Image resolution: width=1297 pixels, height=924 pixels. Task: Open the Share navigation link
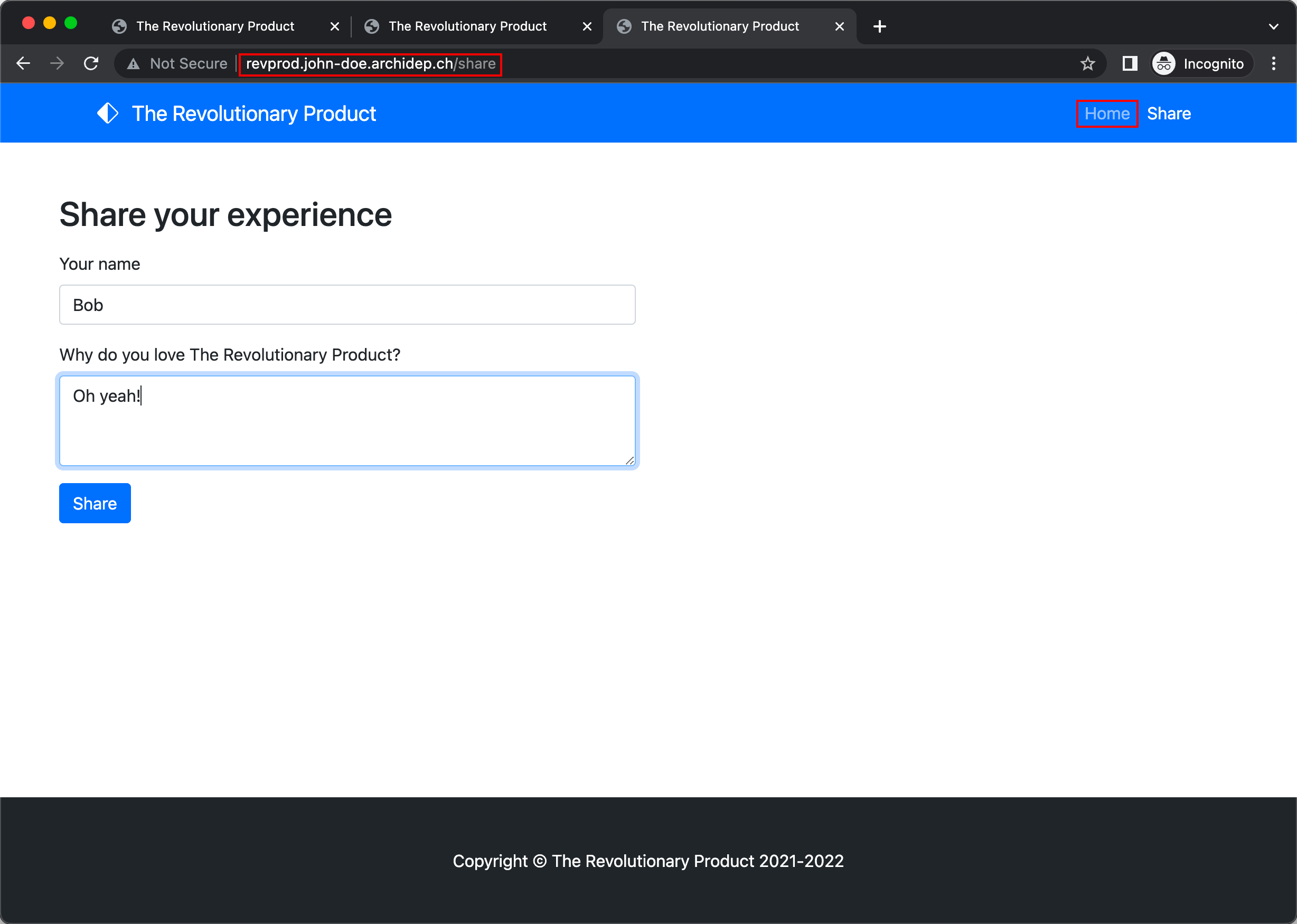pos(1169,113)
